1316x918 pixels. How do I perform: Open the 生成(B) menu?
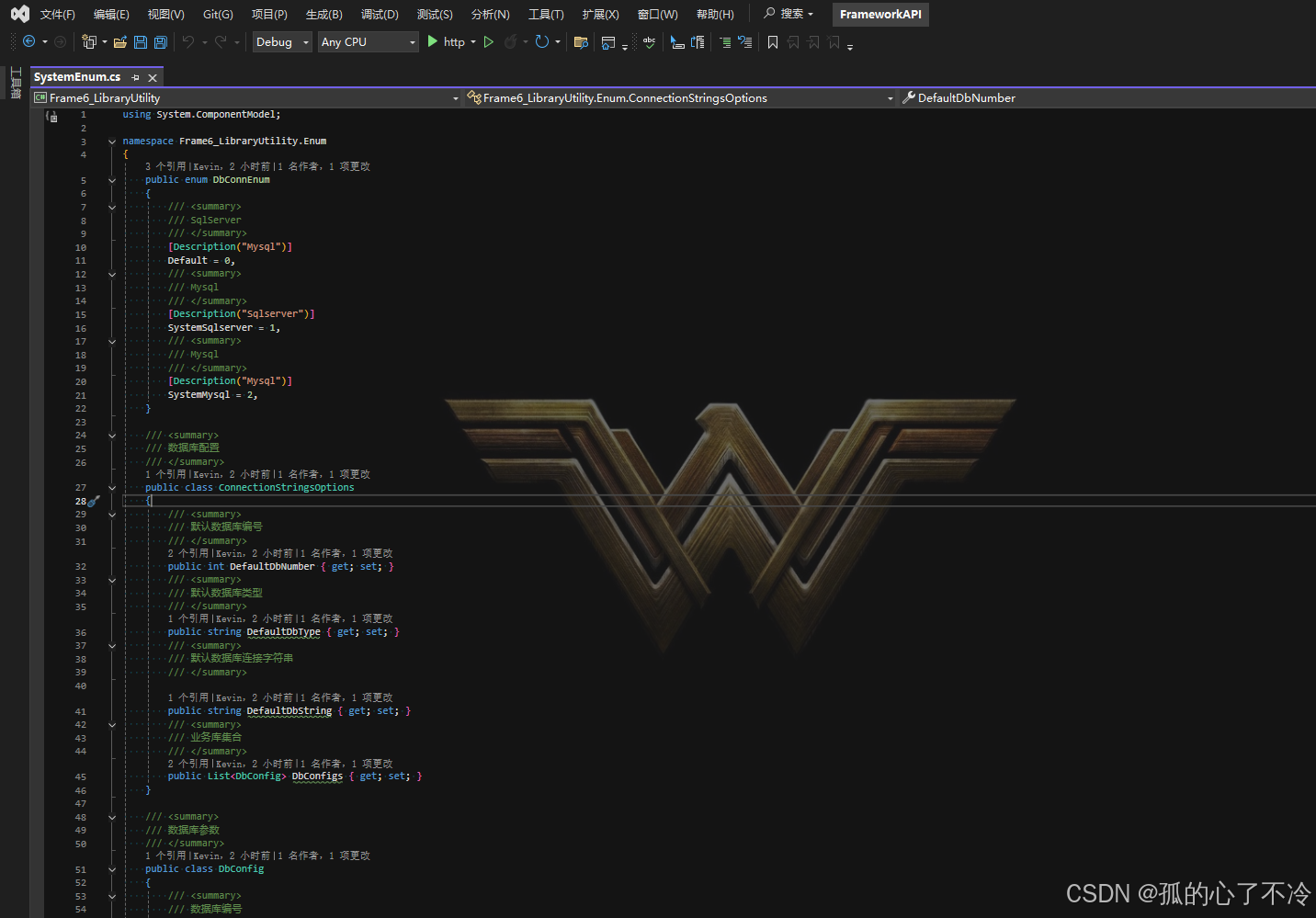click(x=323, y=14)
